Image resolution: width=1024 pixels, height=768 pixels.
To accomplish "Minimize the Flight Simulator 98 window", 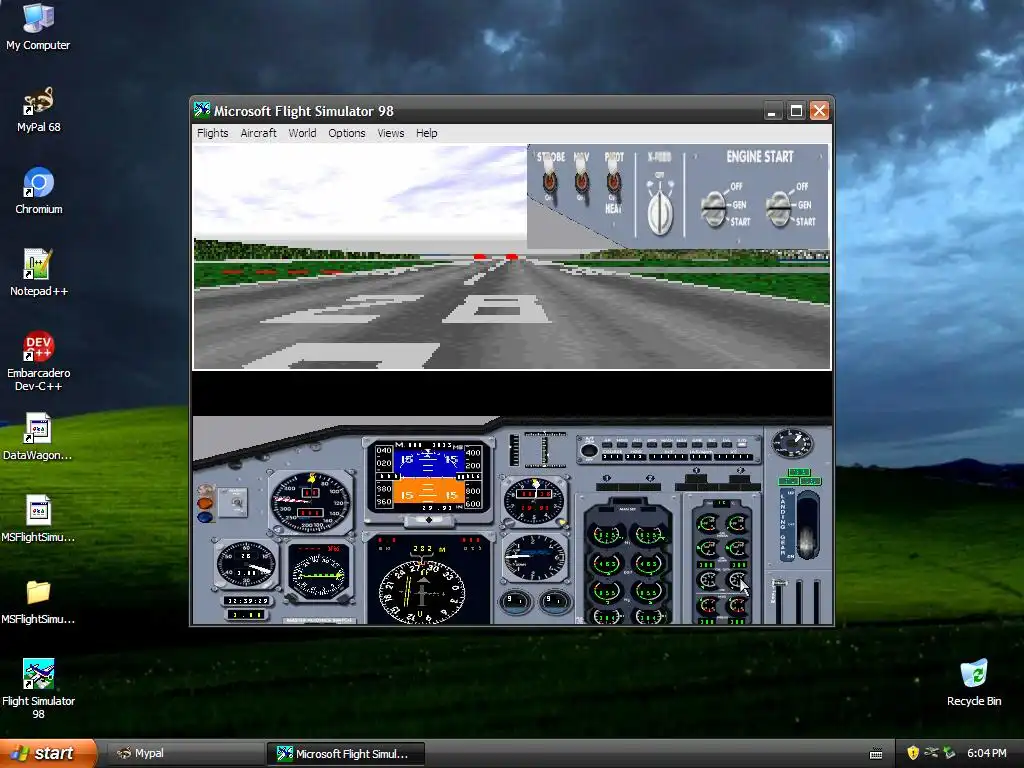I will (773, 111).
